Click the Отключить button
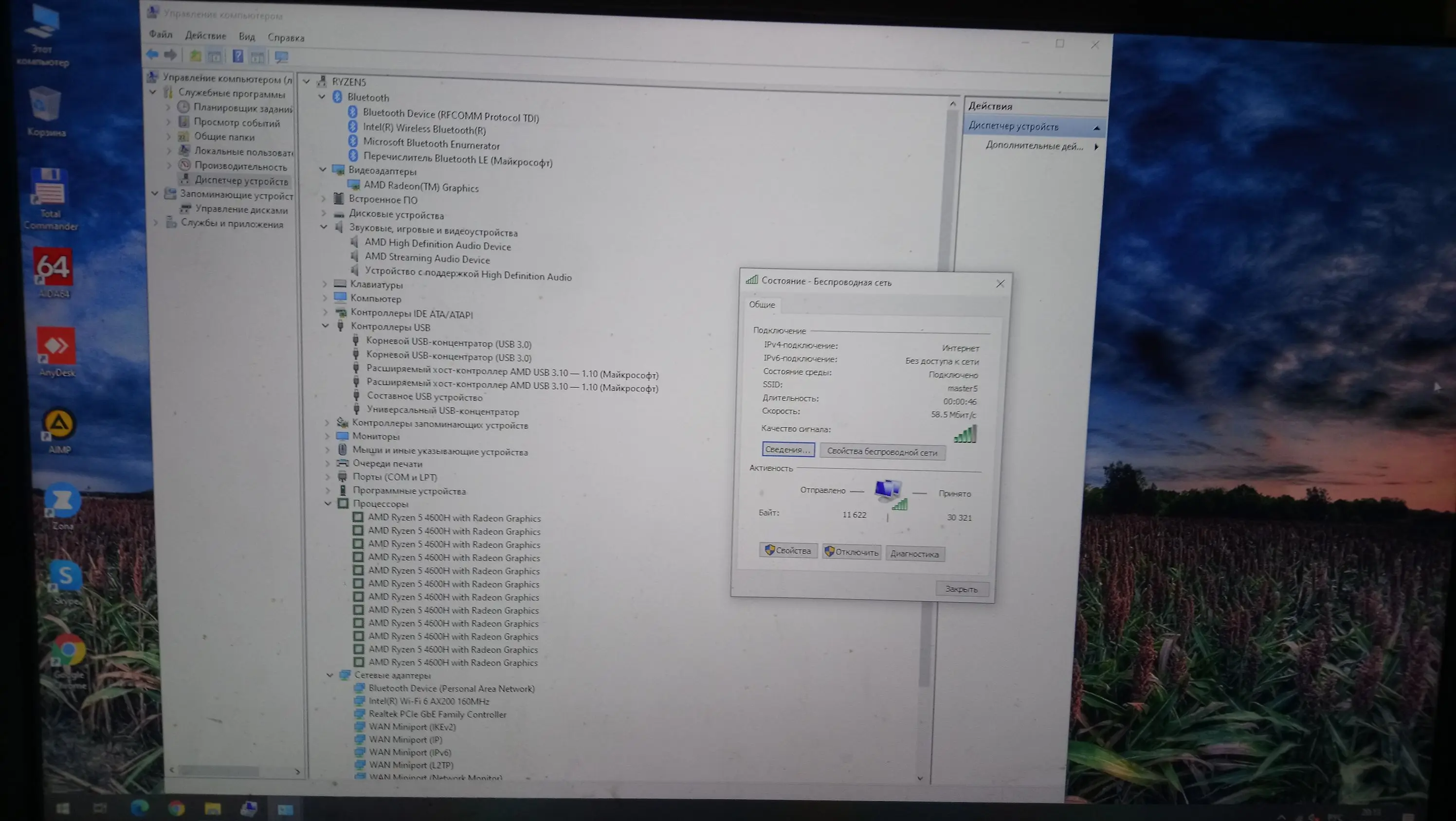Viewport: 1456px width, 821px height. [x=851, y=552]
